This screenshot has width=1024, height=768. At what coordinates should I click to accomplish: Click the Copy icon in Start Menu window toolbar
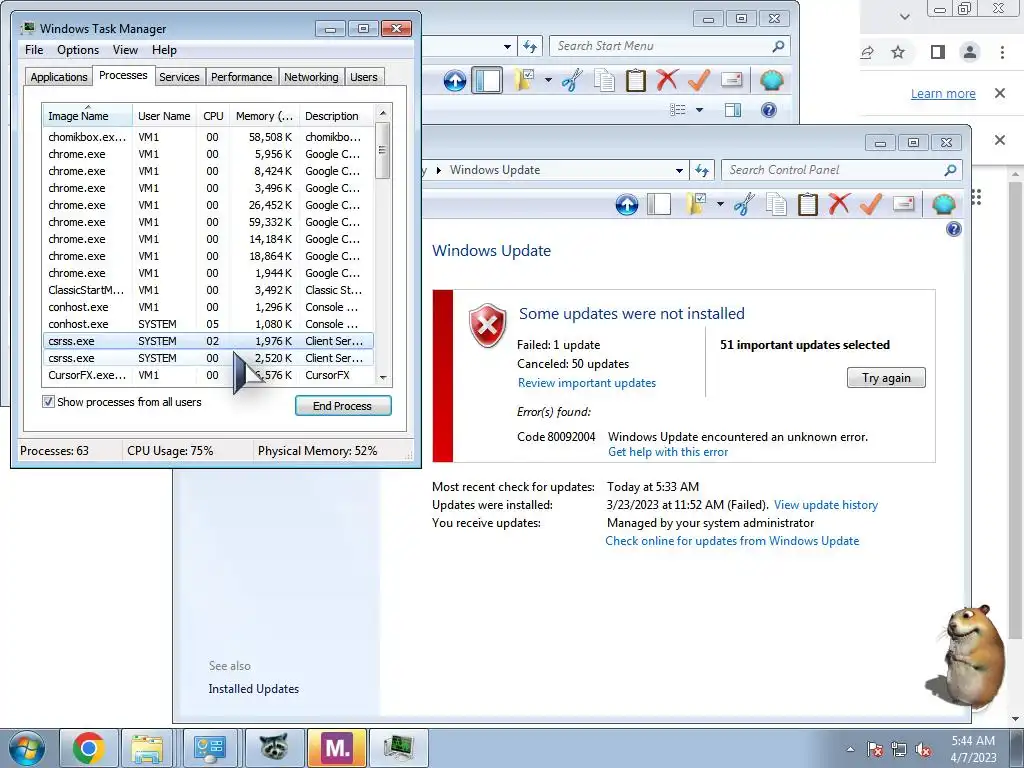[x=604, y=80]
